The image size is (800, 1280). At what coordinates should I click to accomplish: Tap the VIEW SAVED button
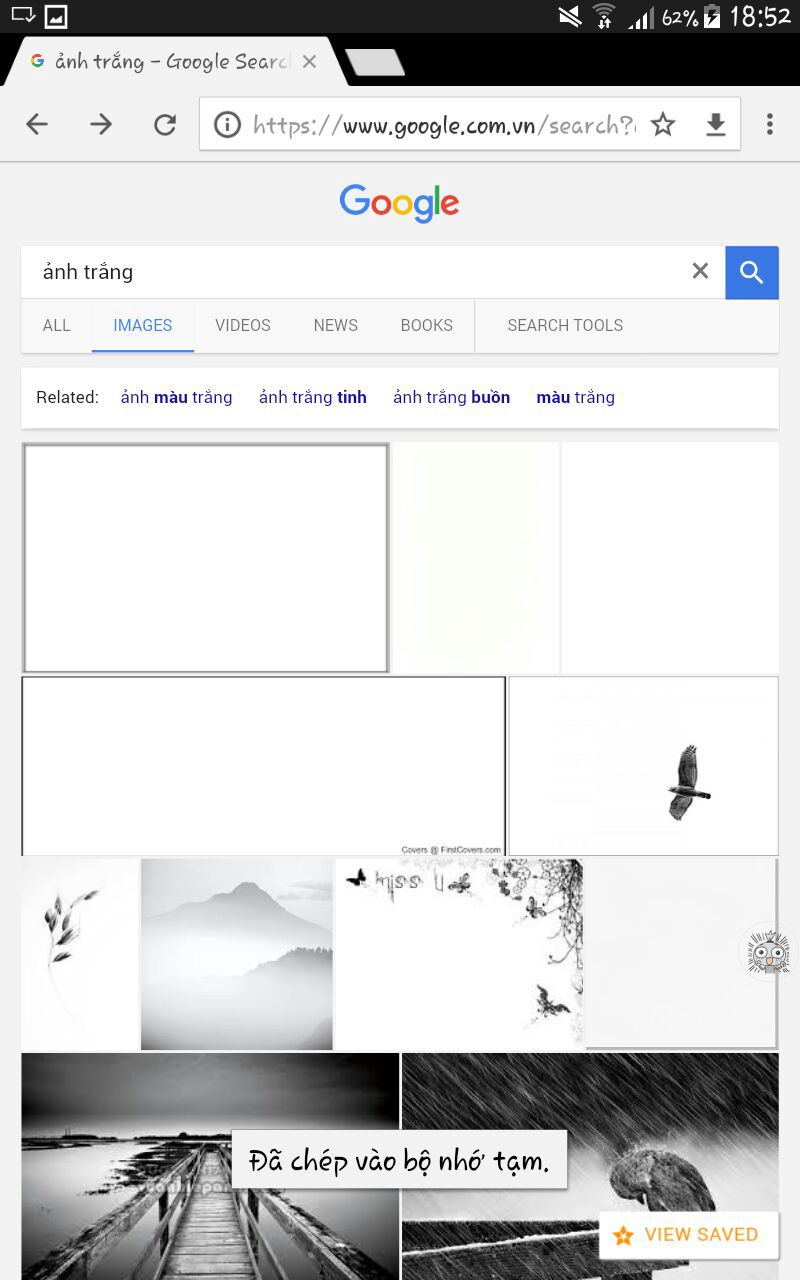[x=687, y=1235]
